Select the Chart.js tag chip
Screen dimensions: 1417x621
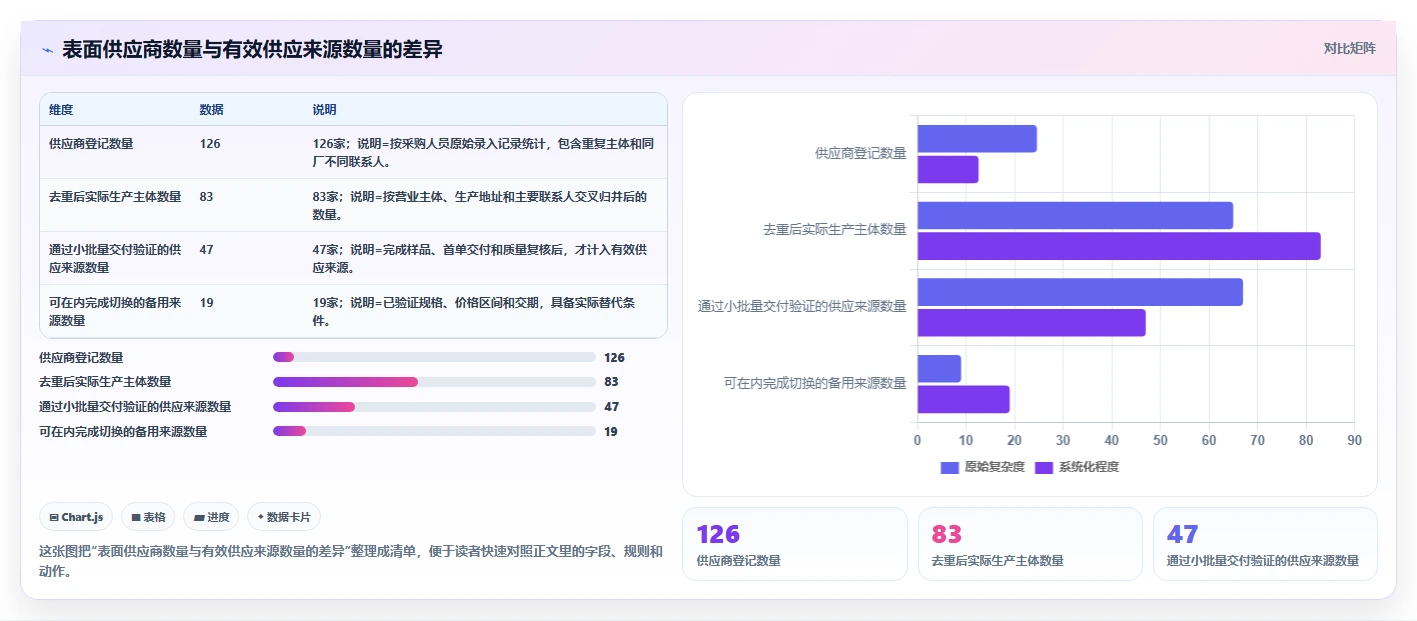pos(76,517)
